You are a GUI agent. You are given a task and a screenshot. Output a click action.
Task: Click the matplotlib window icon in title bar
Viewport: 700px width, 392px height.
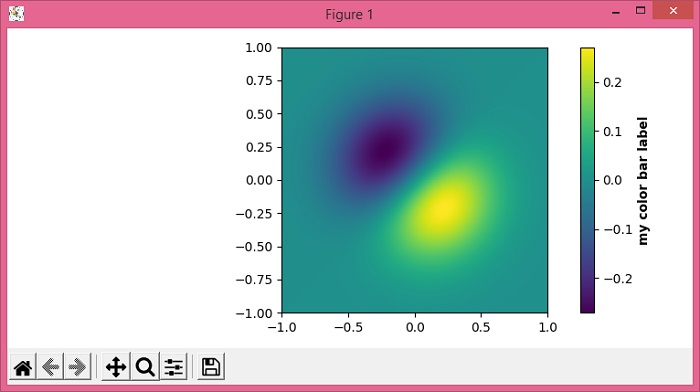click(17, 13)
